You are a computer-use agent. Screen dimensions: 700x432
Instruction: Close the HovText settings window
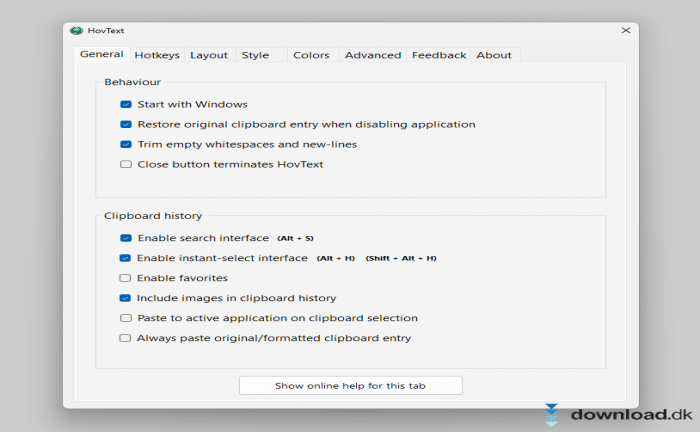[x=626, y=30]
